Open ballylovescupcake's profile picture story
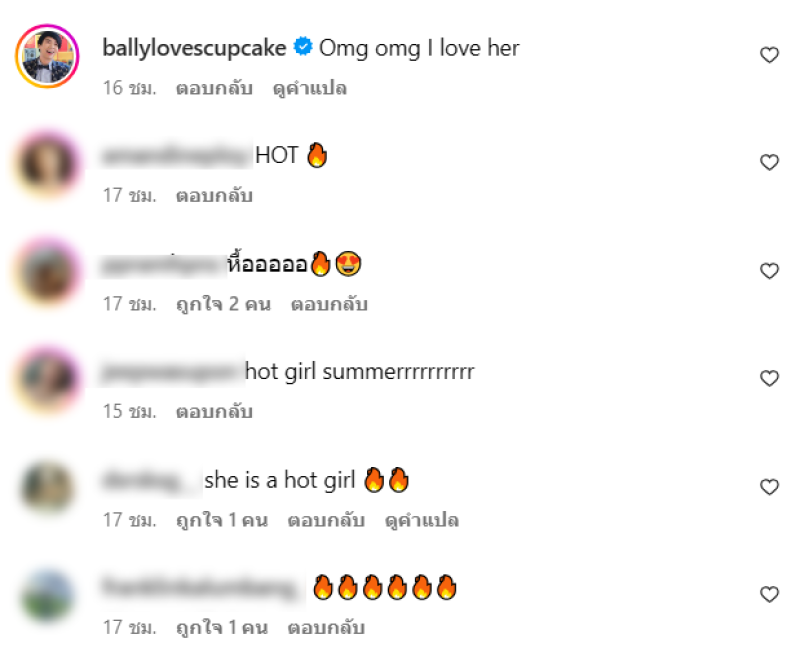 pos(47,56)
